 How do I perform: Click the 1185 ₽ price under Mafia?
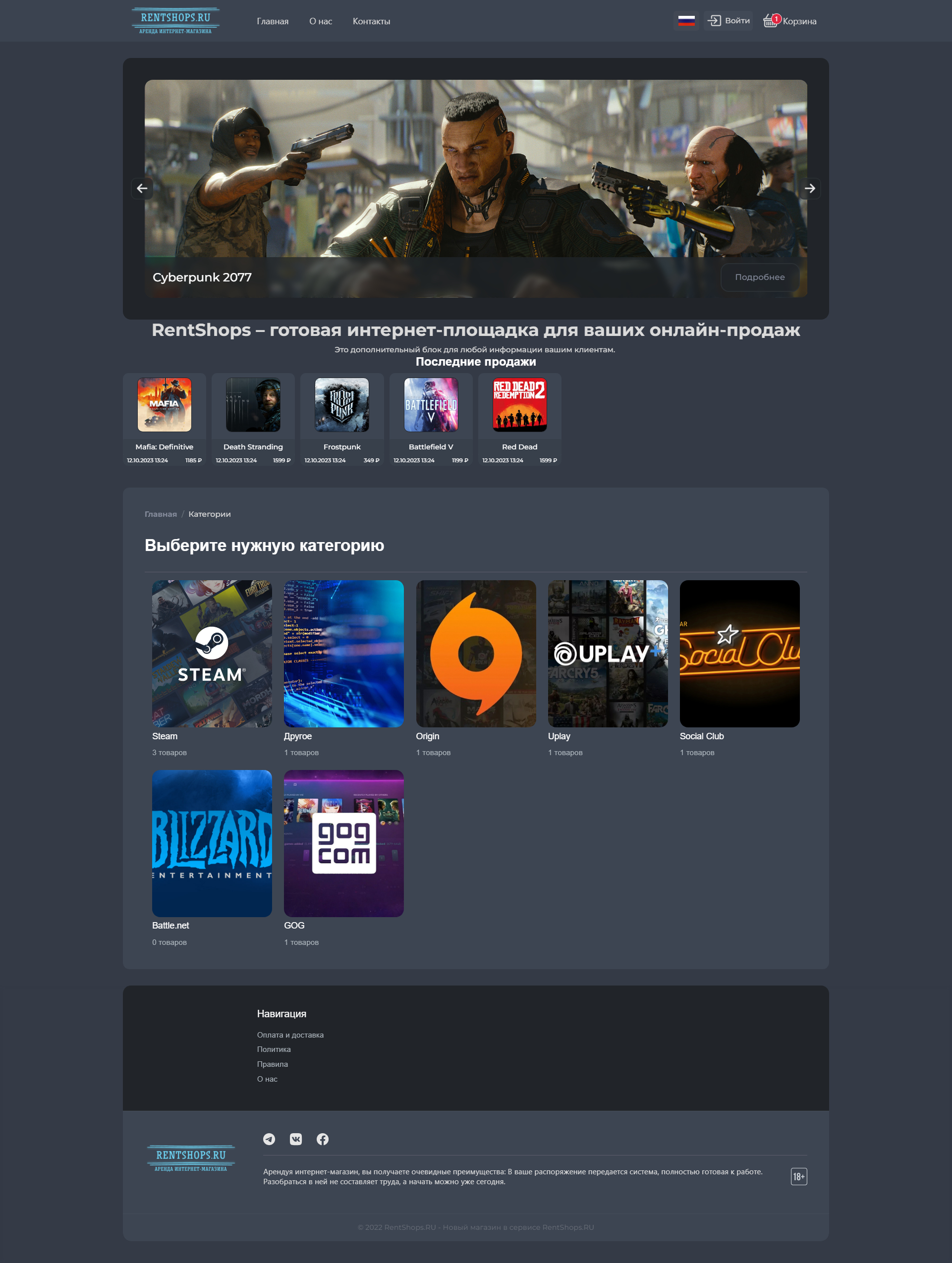pos(193,461)
